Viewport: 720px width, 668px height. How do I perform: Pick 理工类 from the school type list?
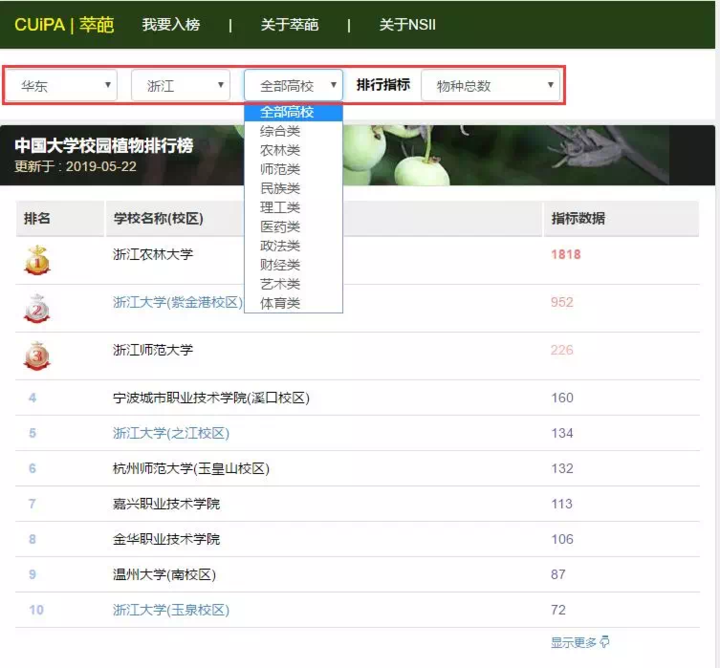click(x=280, y=207)
